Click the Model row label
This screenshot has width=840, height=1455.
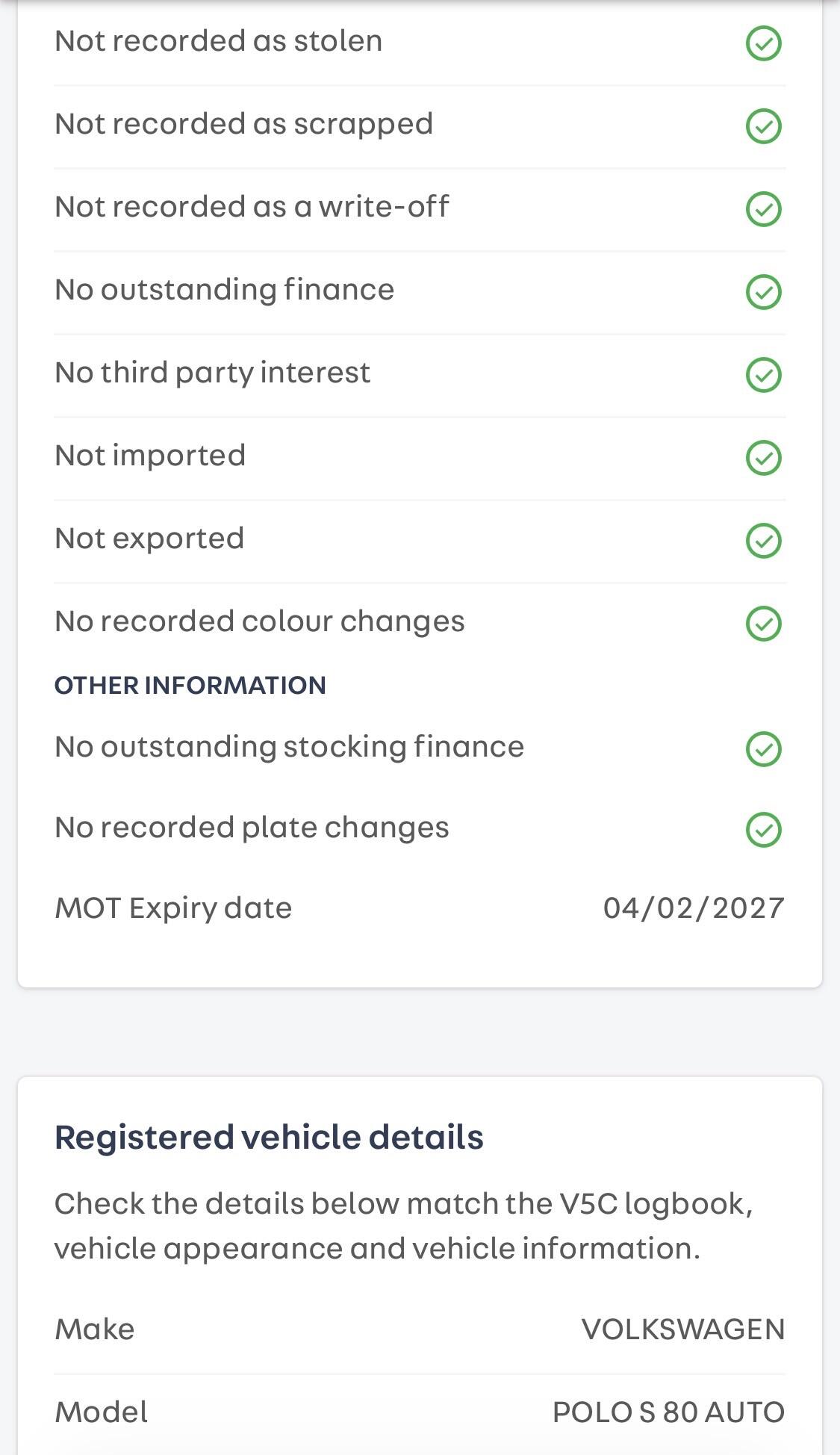[102, 1412]
